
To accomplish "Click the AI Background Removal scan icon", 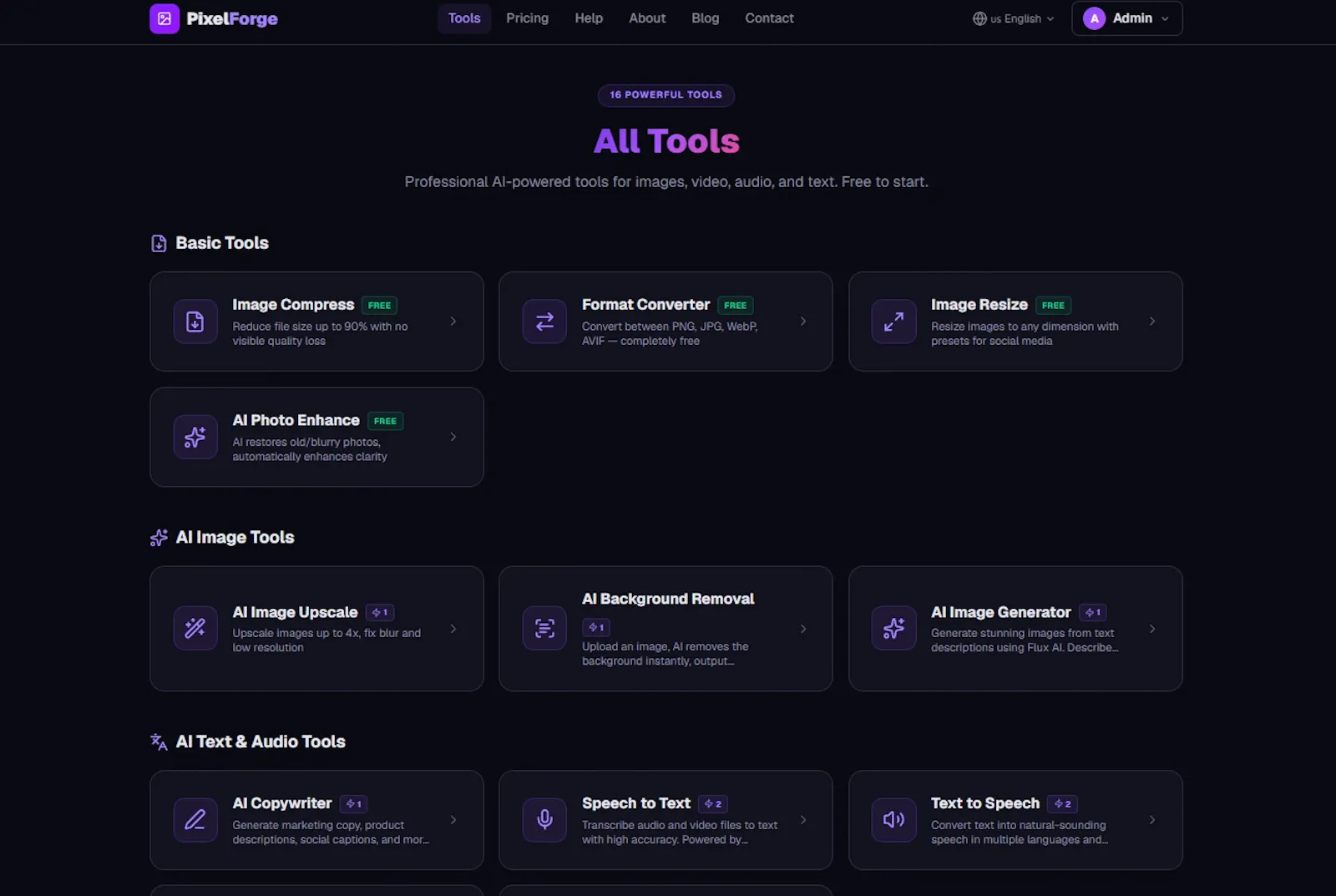I will coord(544,629).
